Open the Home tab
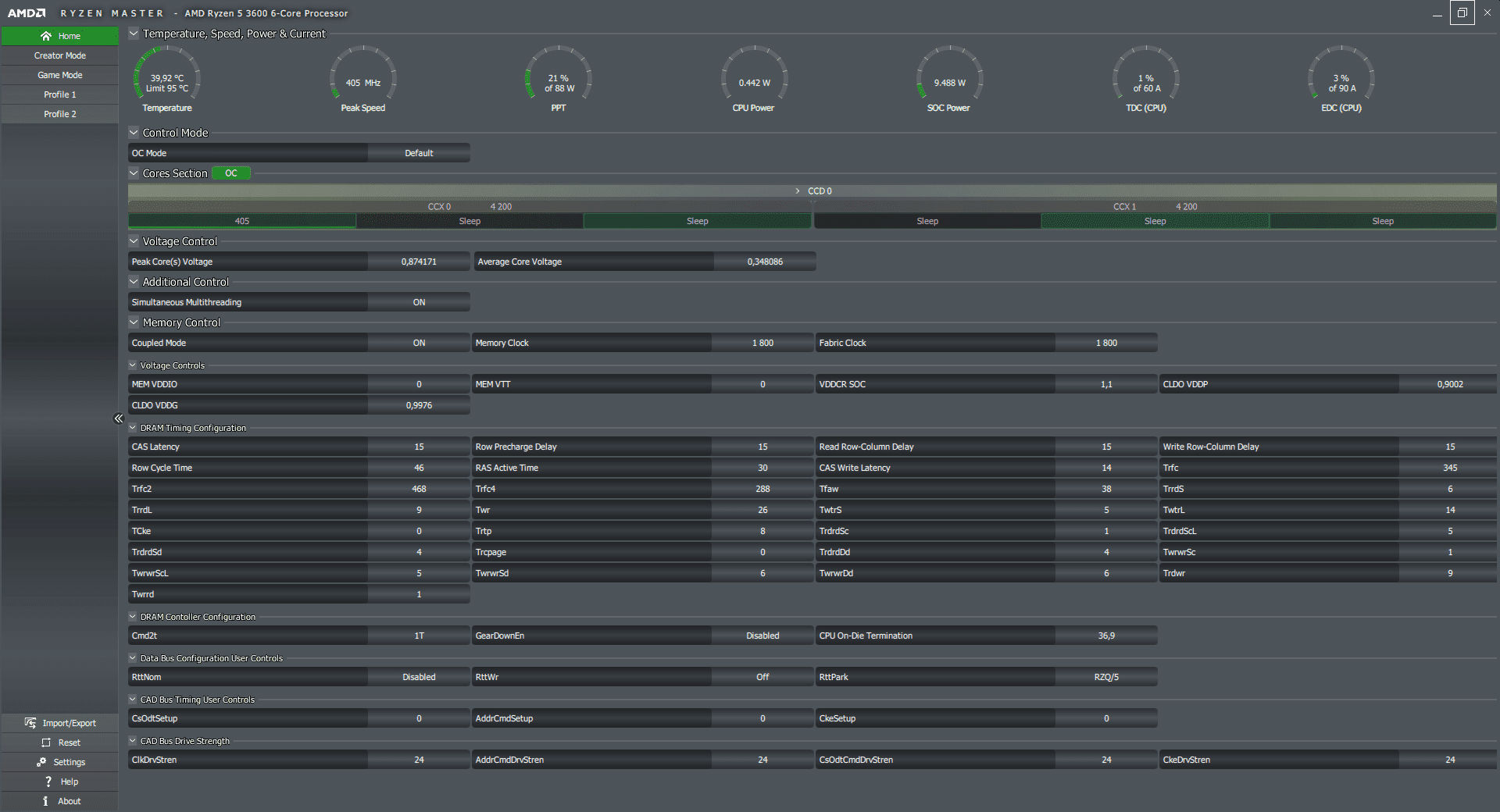 click(x=60, y=36)
